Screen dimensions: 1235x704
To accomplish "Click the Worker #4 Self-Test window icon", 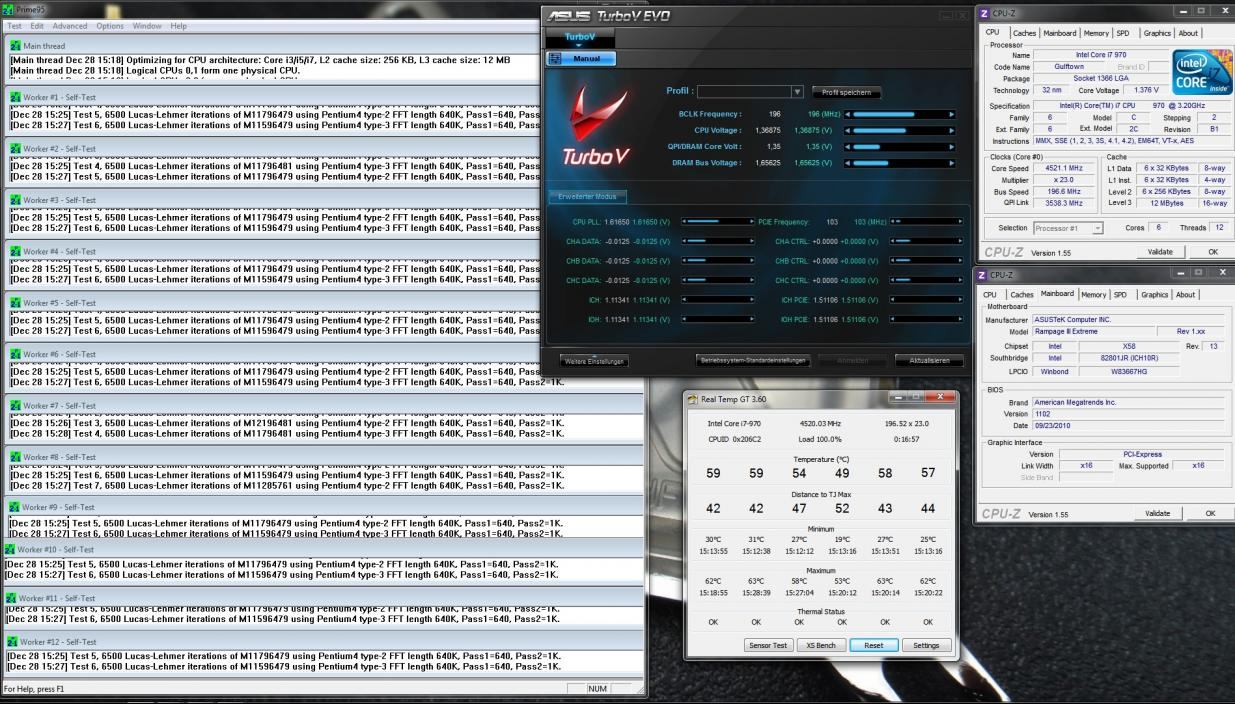I will (15, 252).
